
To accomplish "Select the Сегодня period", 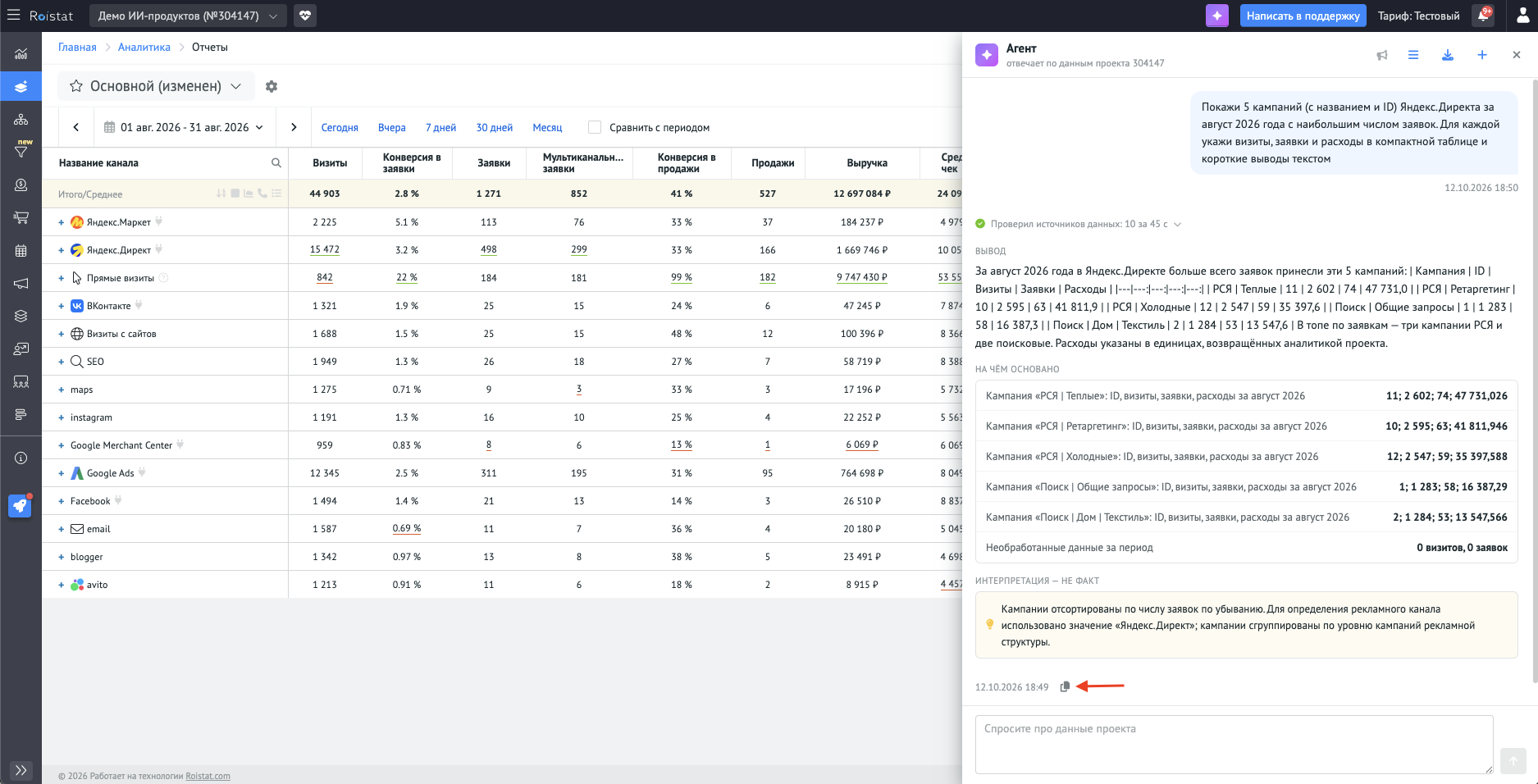I will click(x=340, y=127).
